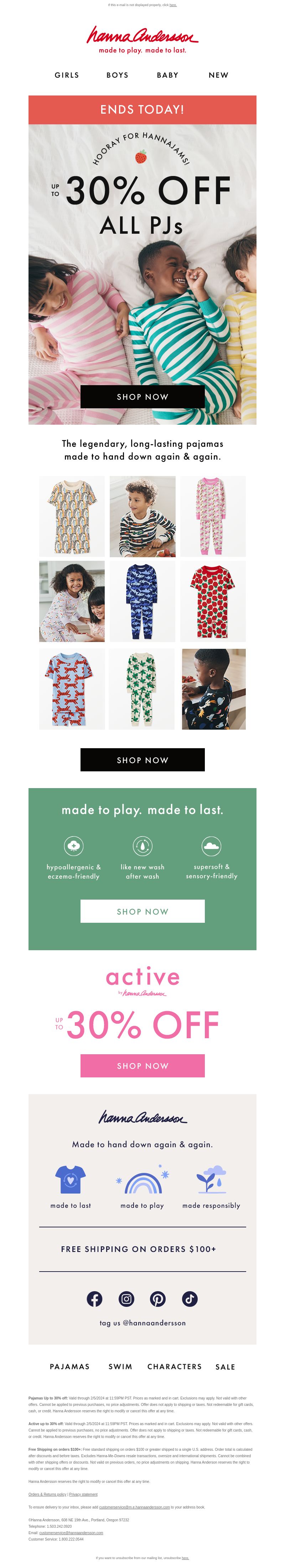
Task: Select the blue shark pajama thumbnail
Action: pos(142,601)
